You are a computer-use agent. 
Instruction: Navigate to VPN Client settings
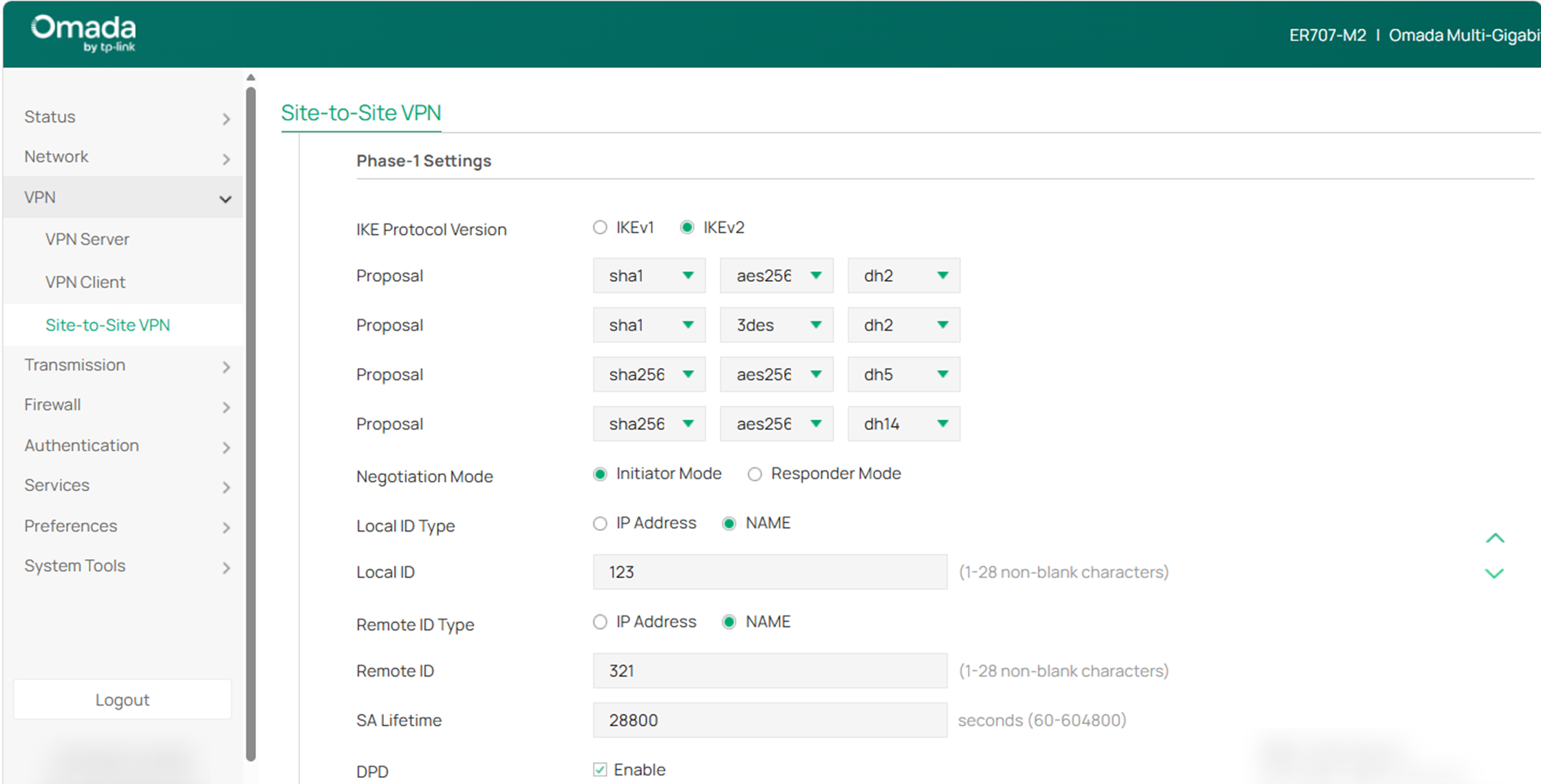point(85,281)
